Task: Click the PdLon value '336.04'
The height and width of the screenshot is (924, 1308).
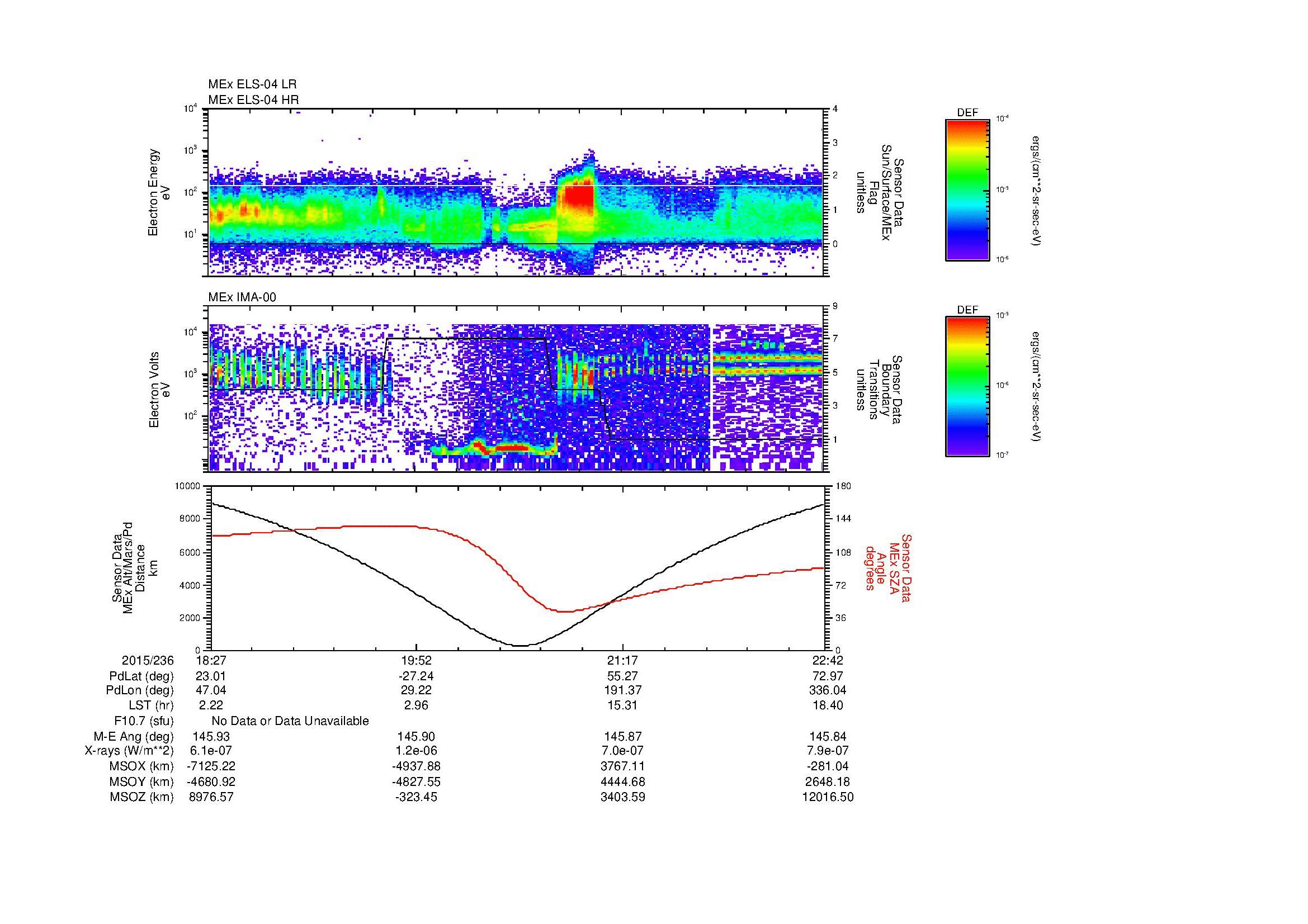Action: (828, 690)
